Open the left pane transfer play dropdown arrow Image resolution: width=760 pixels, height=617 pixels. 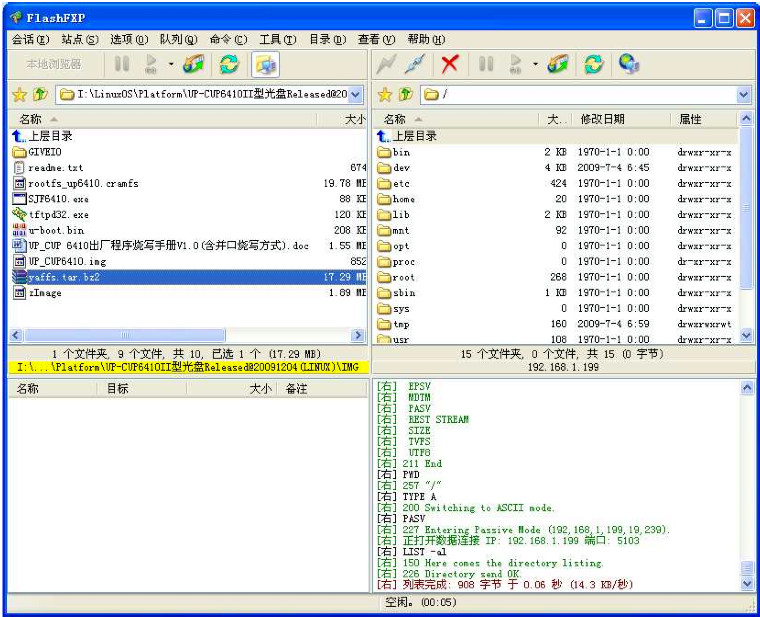171,64
